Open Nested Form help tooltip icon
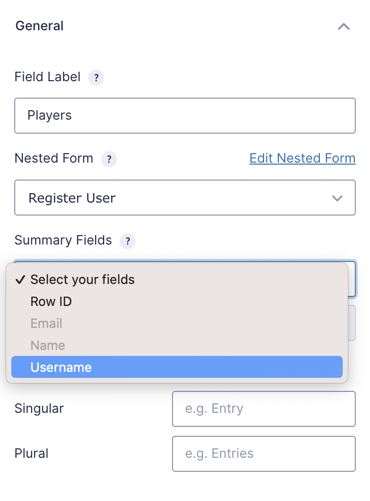 click(109, 159)
